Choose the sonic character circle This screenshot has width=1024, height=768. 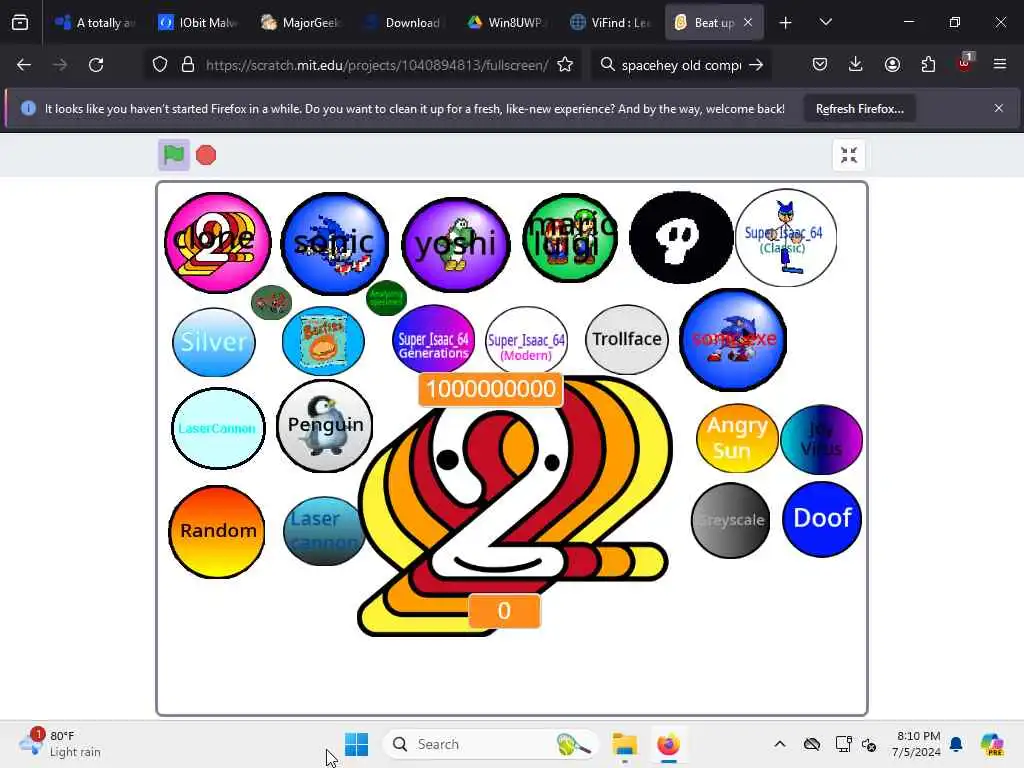334,244
